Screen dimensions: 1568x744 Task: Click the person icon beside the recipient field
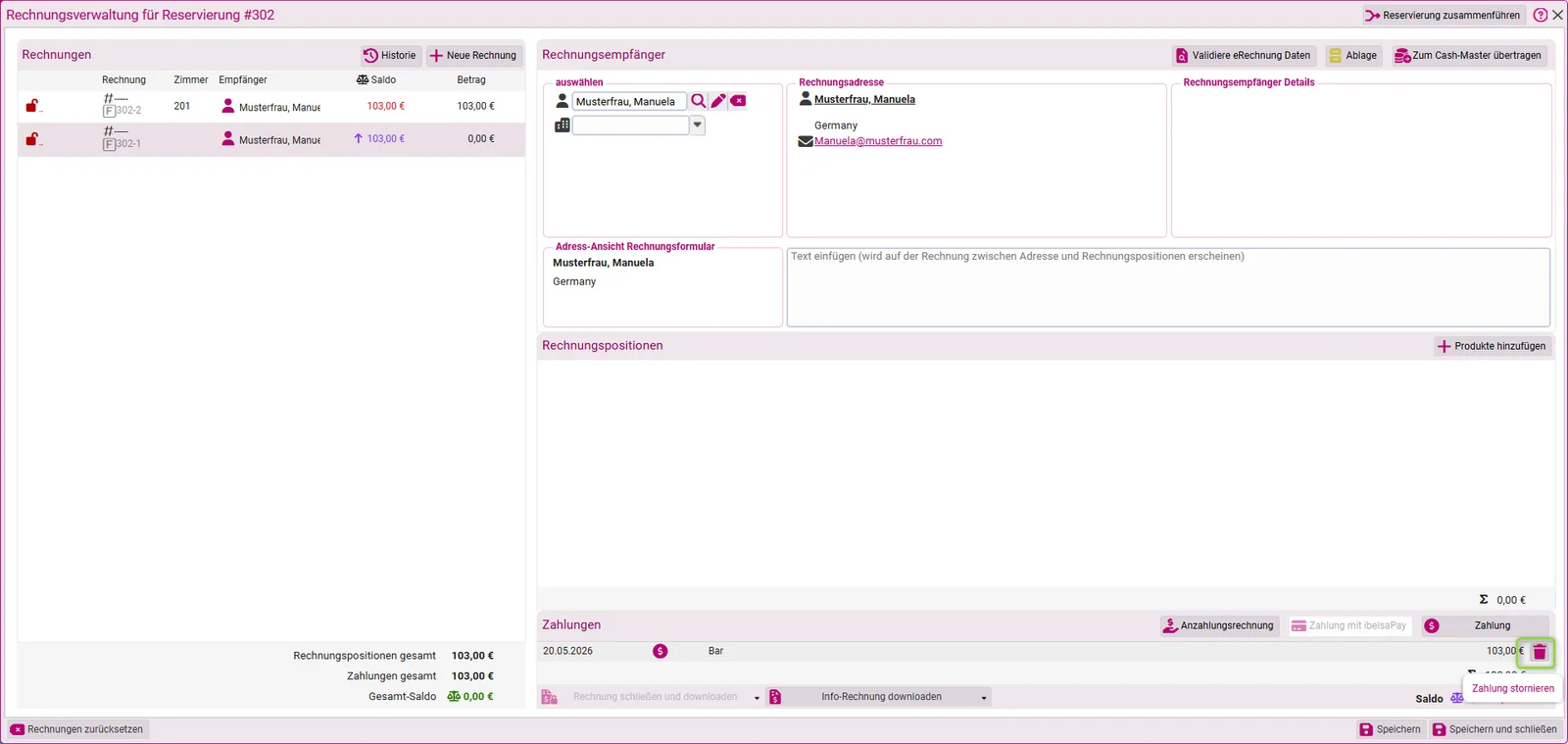[563, 101]
